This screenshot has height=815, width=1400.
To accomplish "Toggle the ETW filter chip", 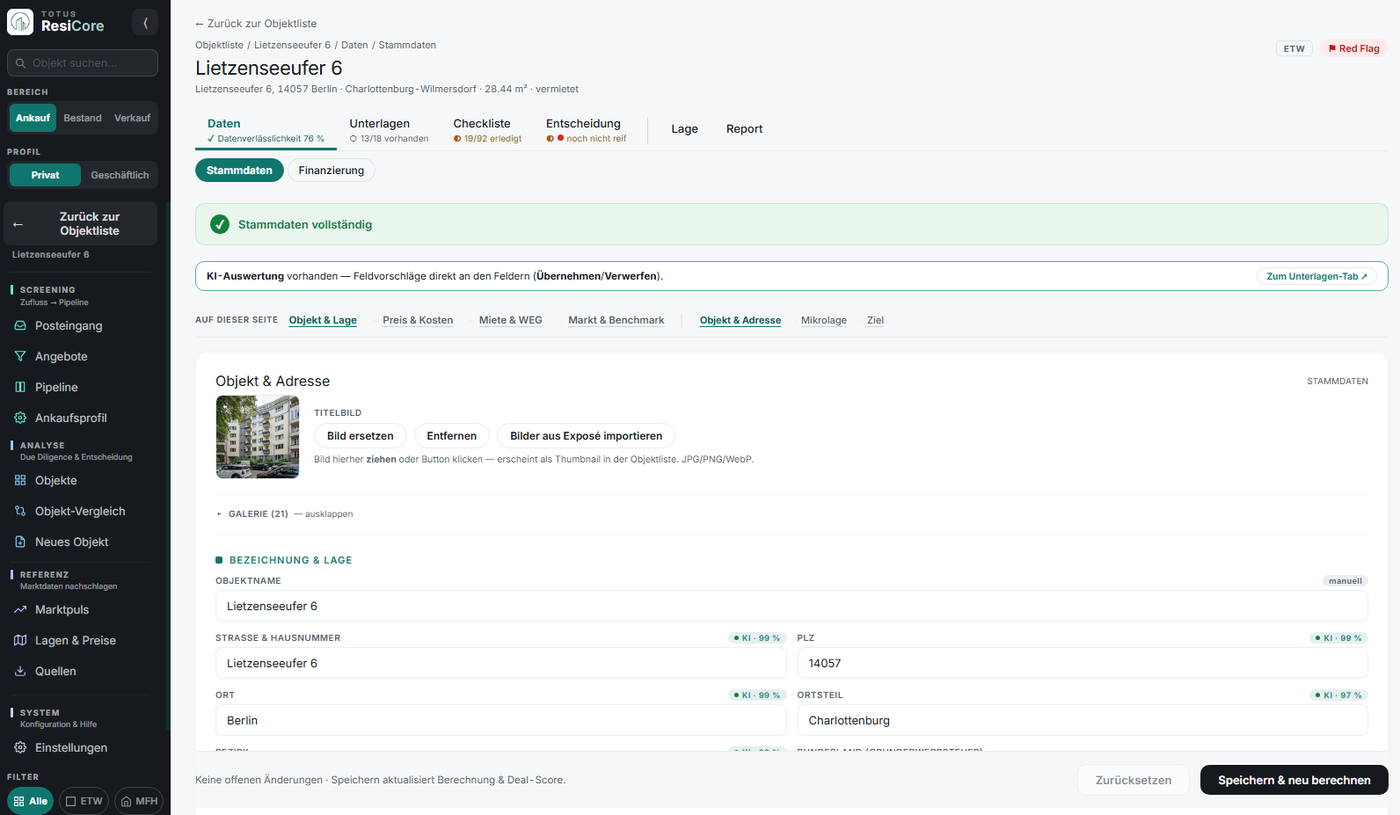I will tap(84, 801).
